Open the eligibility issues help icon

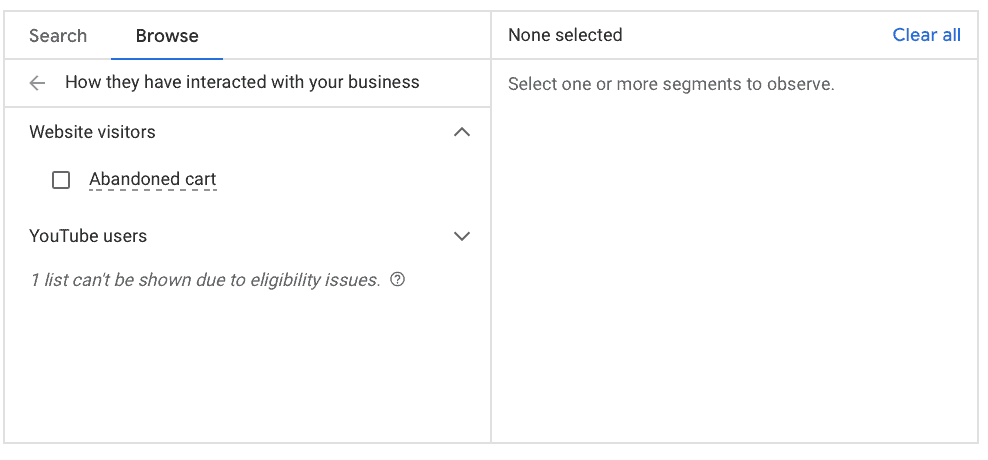click(x=398, y=280)
